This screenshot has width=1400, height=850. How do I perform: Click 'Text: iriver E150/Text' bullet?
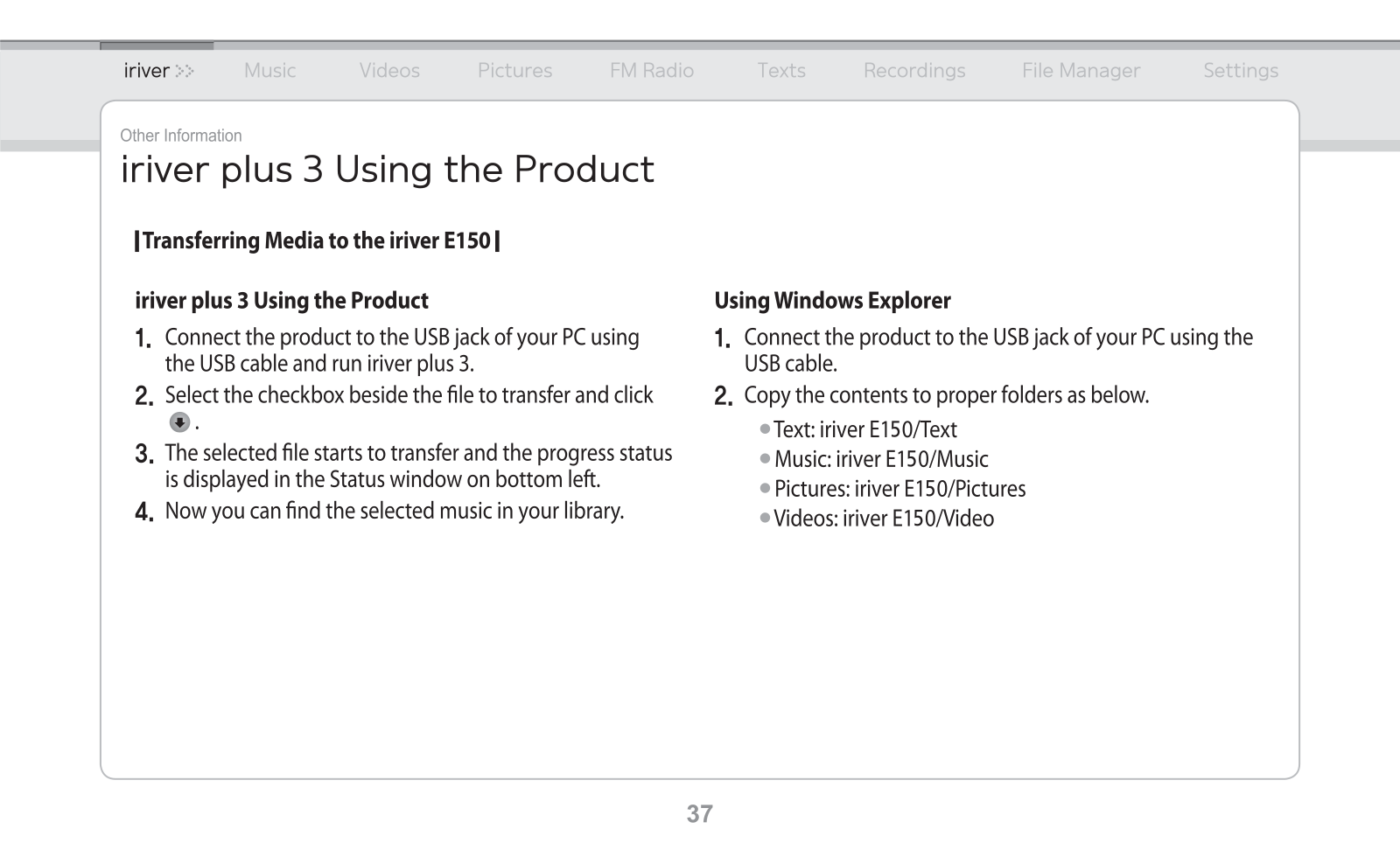859,429
